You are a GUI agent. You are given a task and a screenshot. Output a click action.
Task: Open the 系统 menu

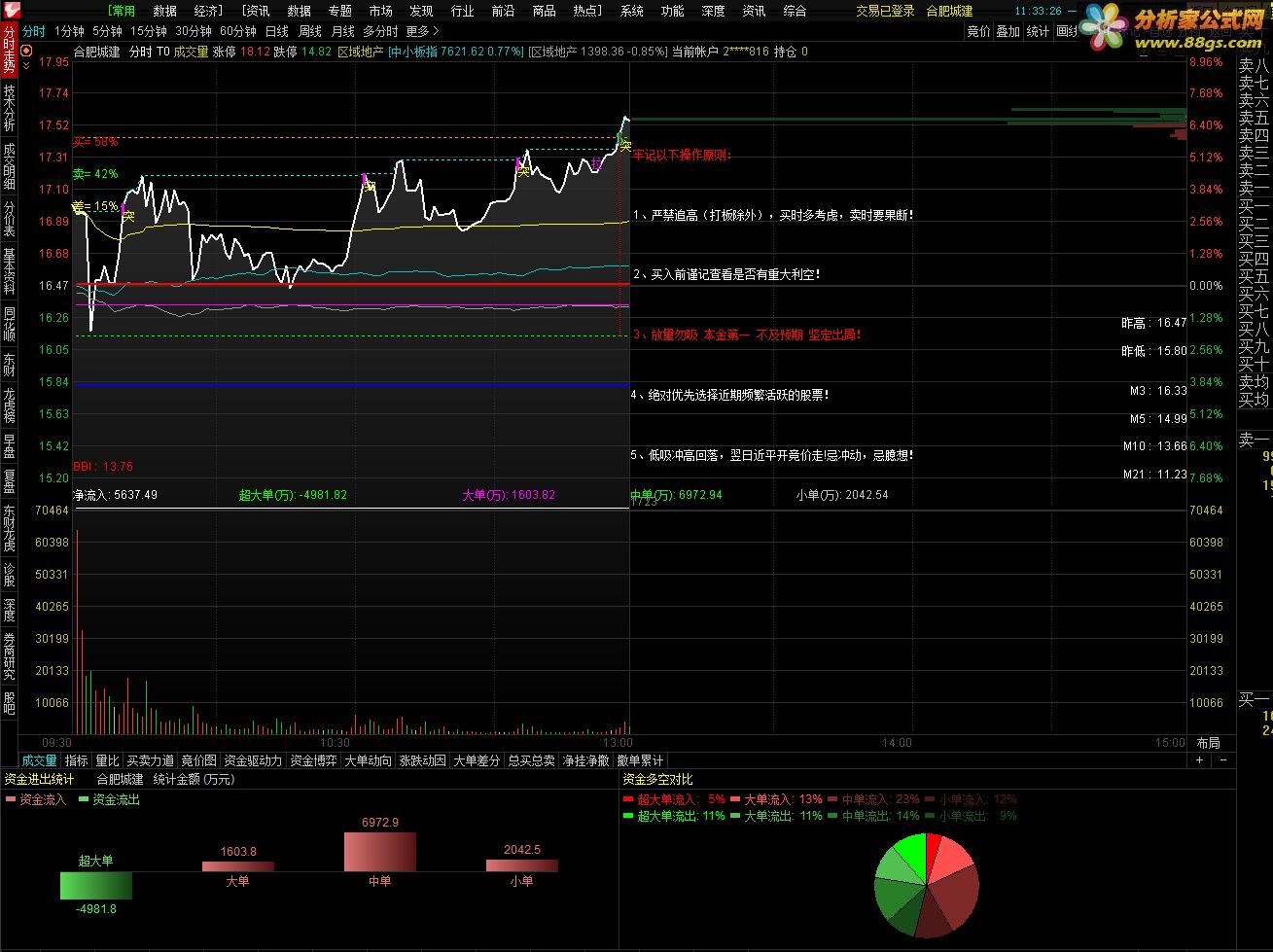[x=632, y=11]
